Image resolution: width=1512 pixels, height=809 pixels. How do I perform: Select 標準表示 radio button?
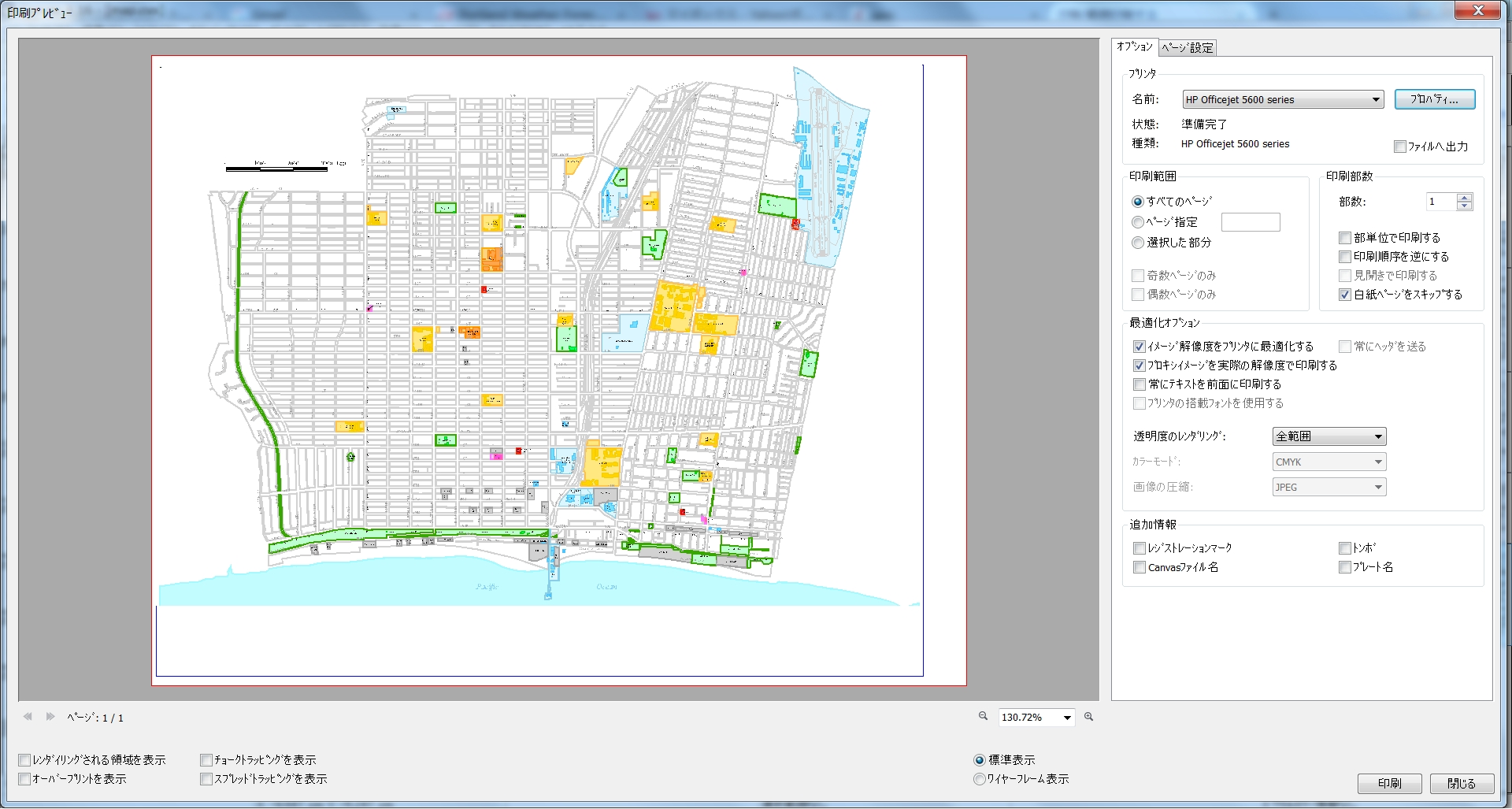(x=980, y=760)
